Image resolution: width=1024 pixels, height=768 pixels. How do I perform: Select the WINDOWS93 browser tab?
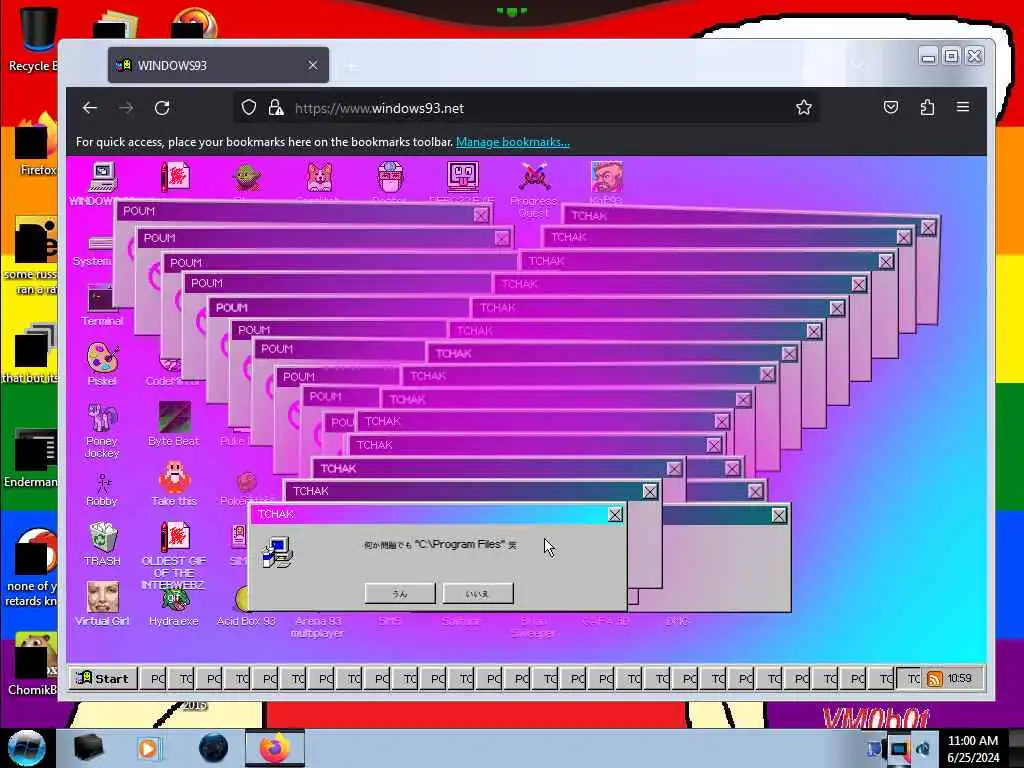(x=218, y=65)
